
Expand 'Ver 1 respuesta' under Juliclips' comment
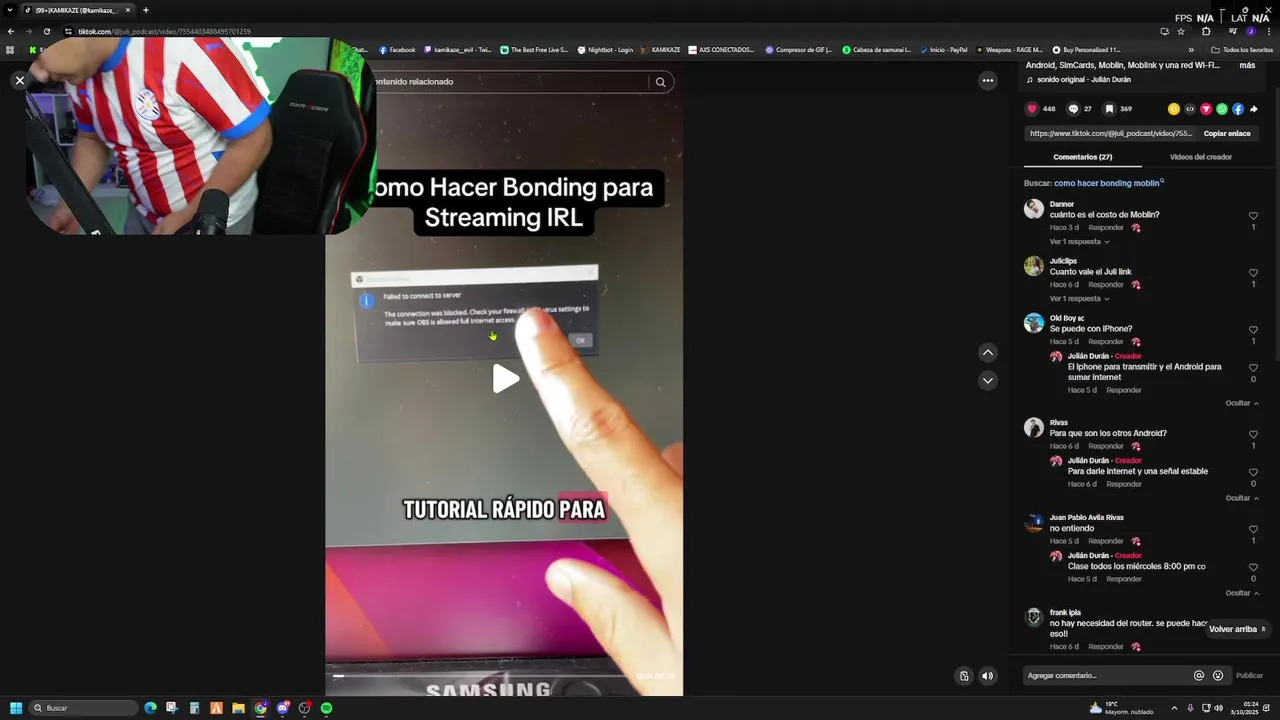tap(1079, 299)
